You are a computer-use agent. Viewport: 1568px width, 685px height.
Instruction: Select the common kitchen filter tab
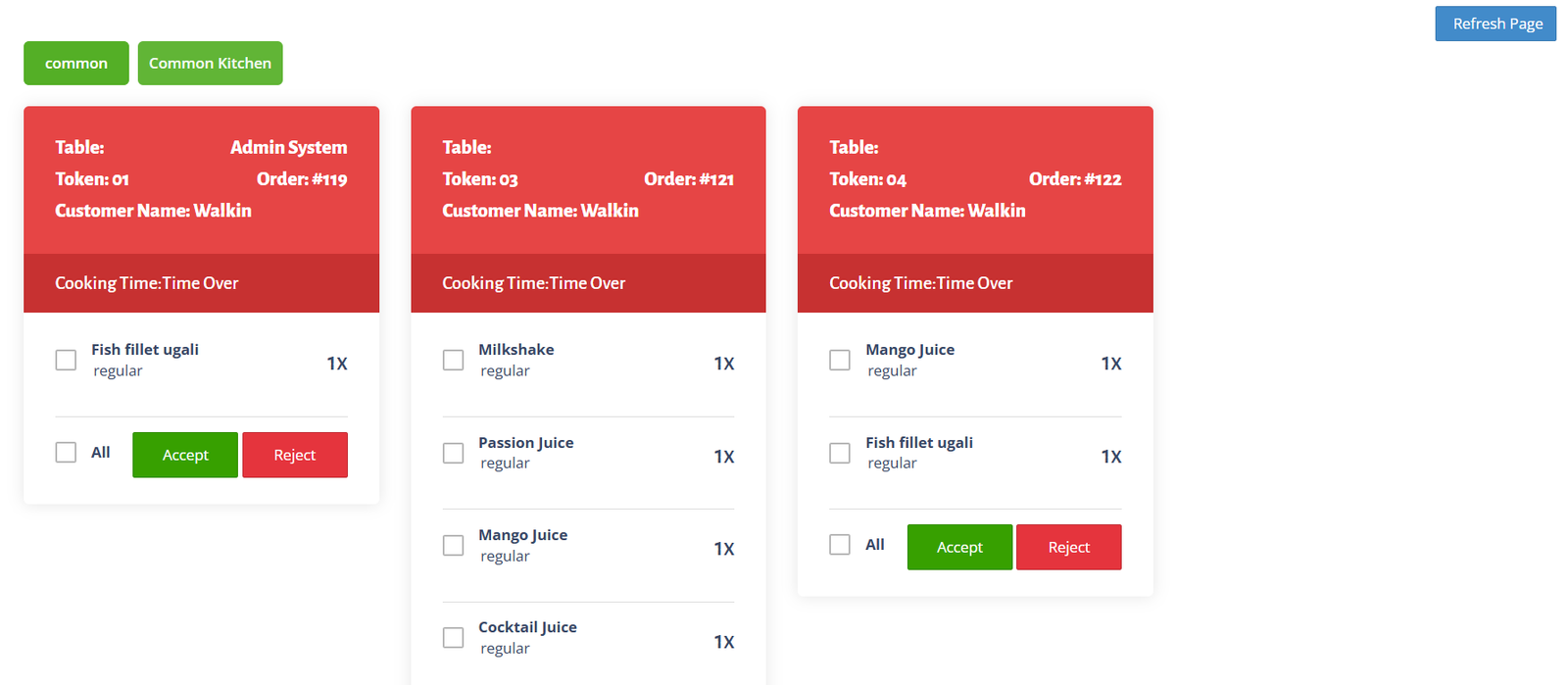(x=76, y=63)
